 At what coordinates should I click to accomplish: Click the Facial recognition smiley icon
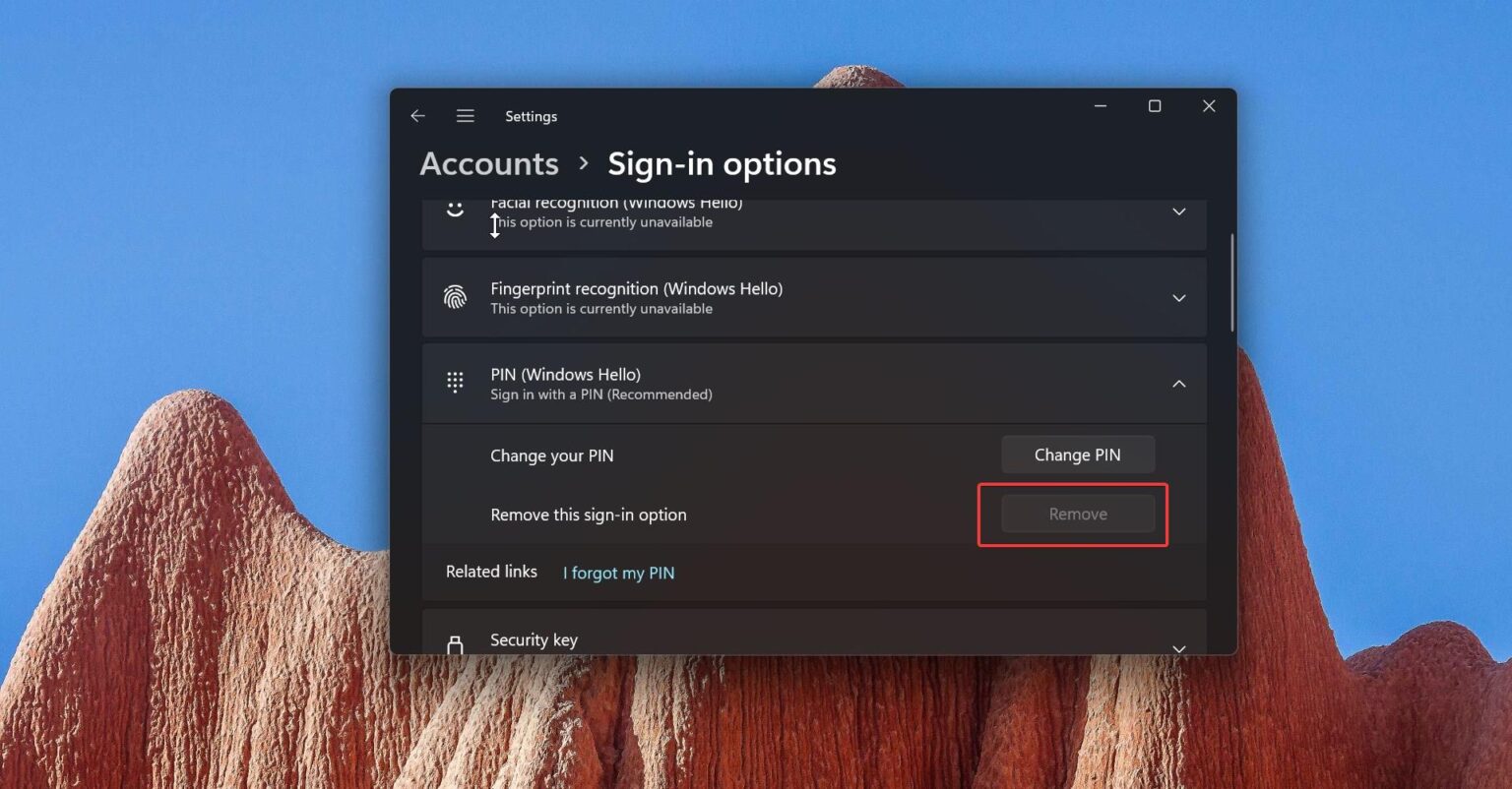455,208
